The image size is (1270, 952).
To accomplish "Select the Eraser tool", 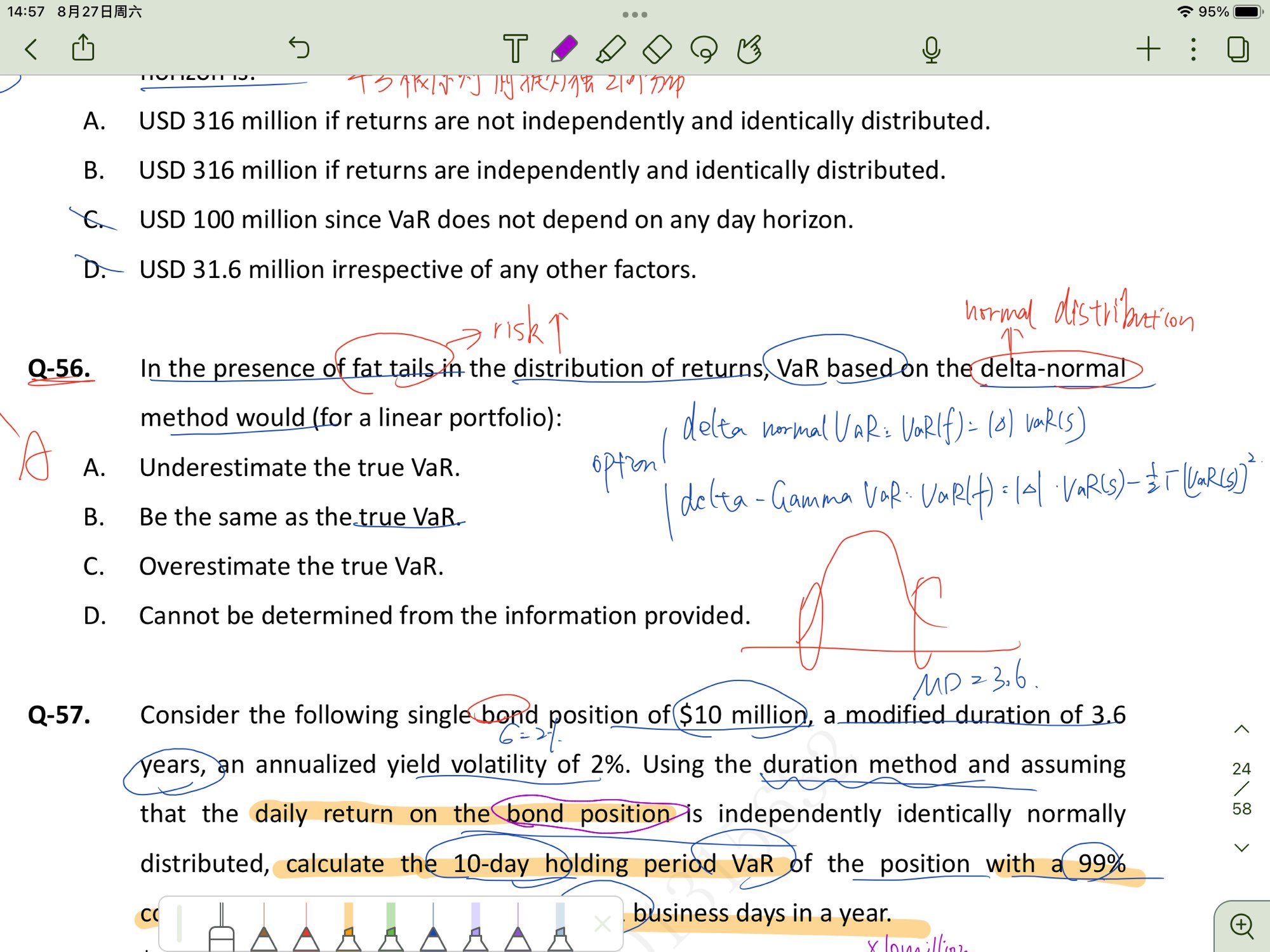I will [657, 49].
